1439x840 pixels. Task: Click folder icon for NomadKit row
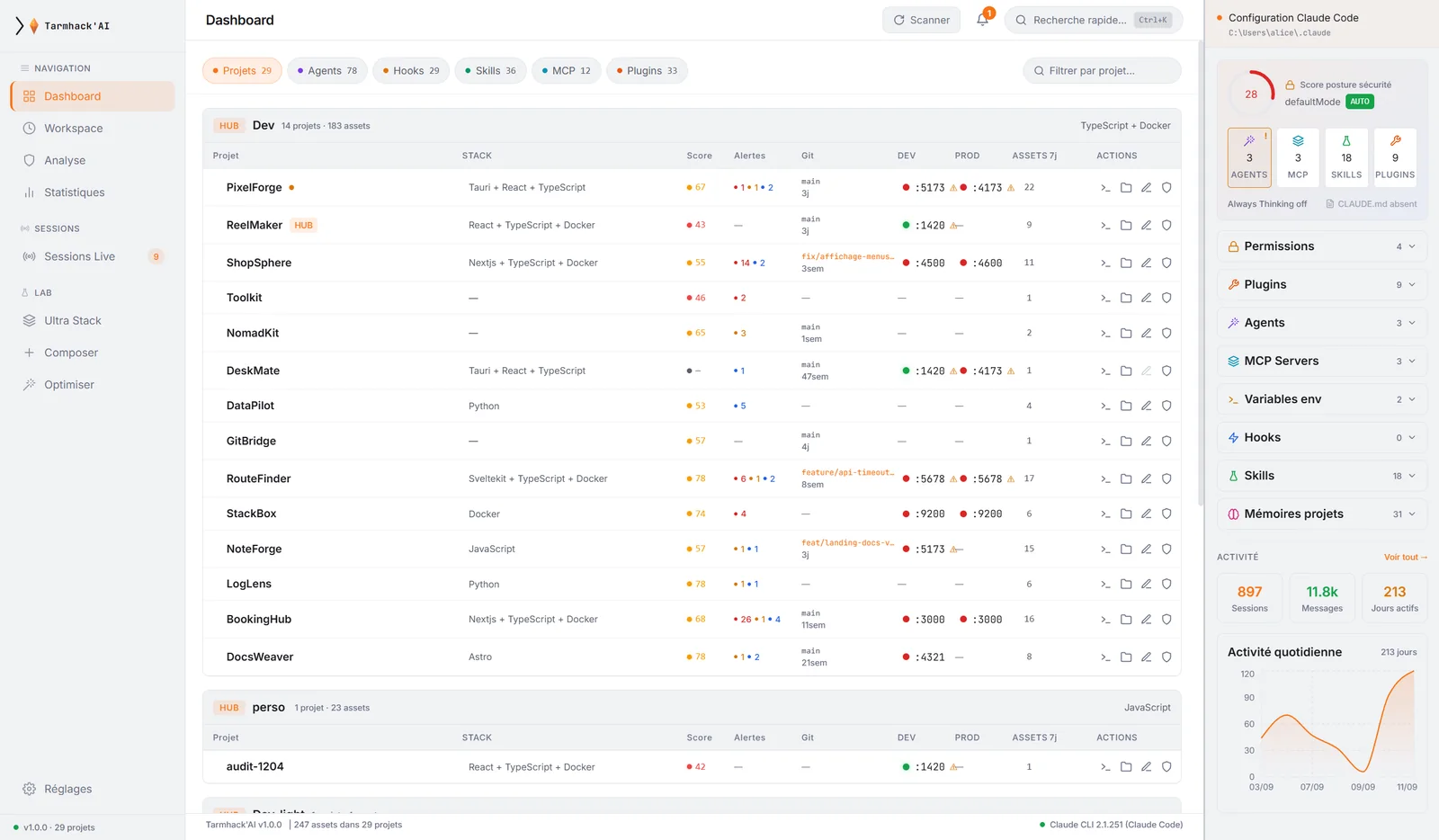click(1126, 334)
